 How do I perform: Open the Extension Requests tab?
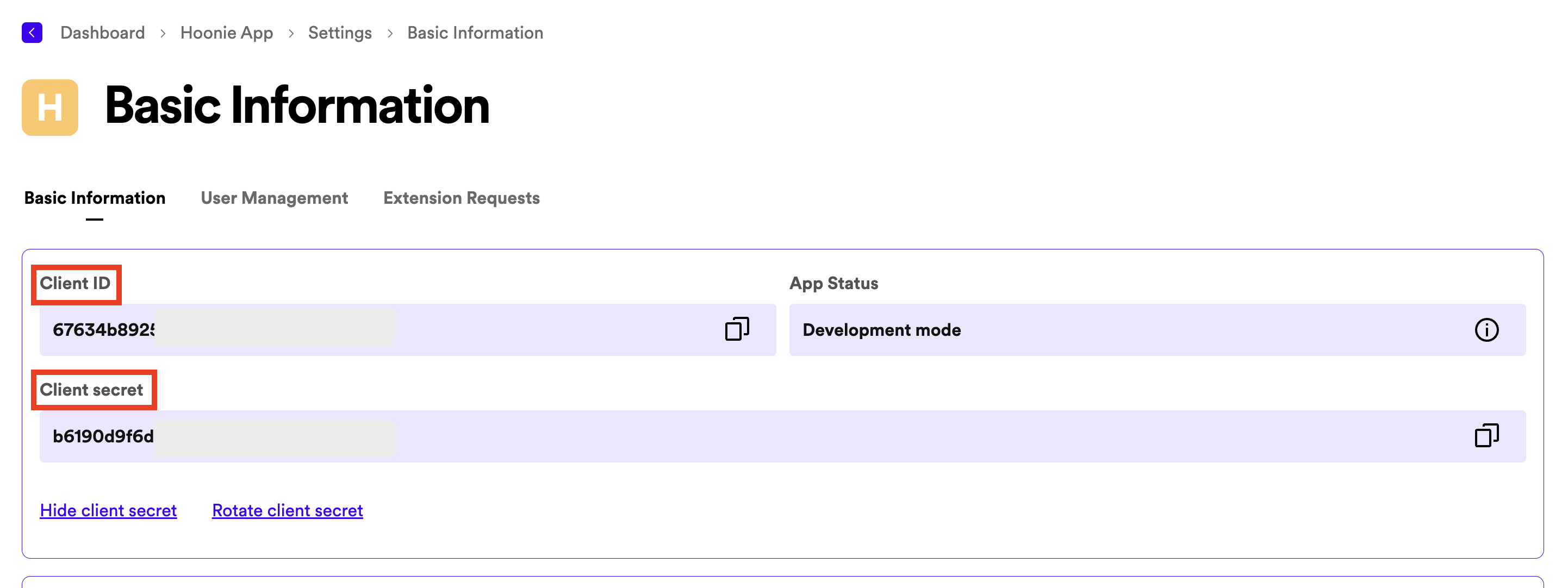coord(461,198)
